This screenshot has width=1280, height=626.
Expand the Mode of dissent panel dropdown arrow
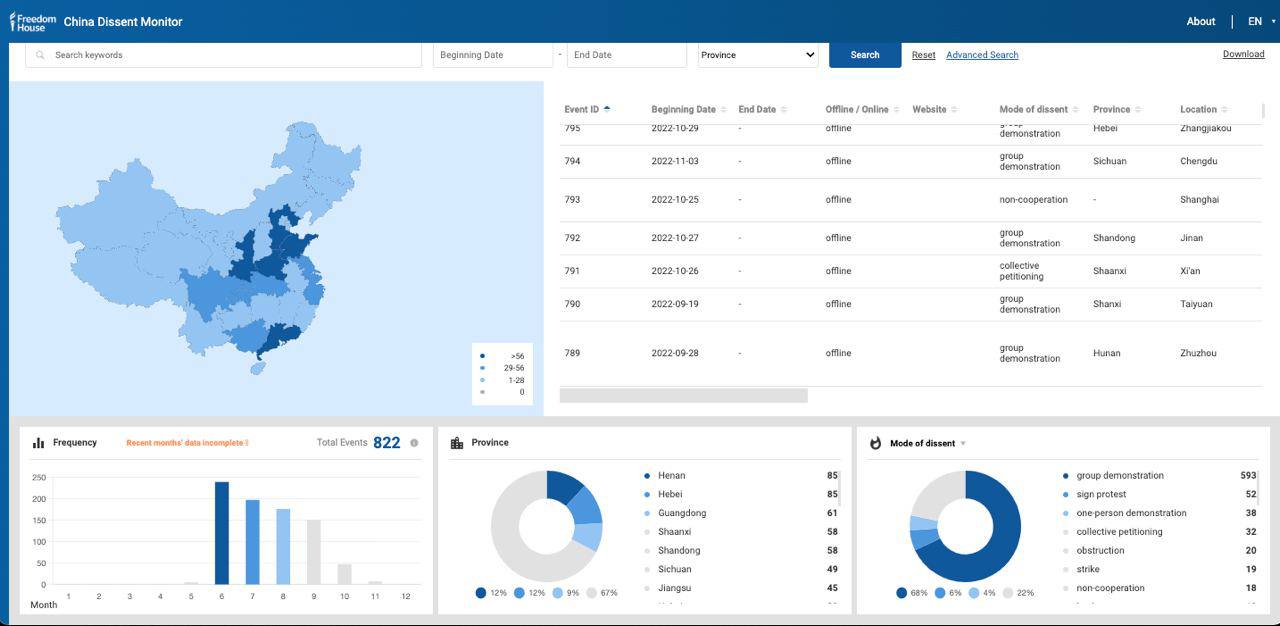963,444
